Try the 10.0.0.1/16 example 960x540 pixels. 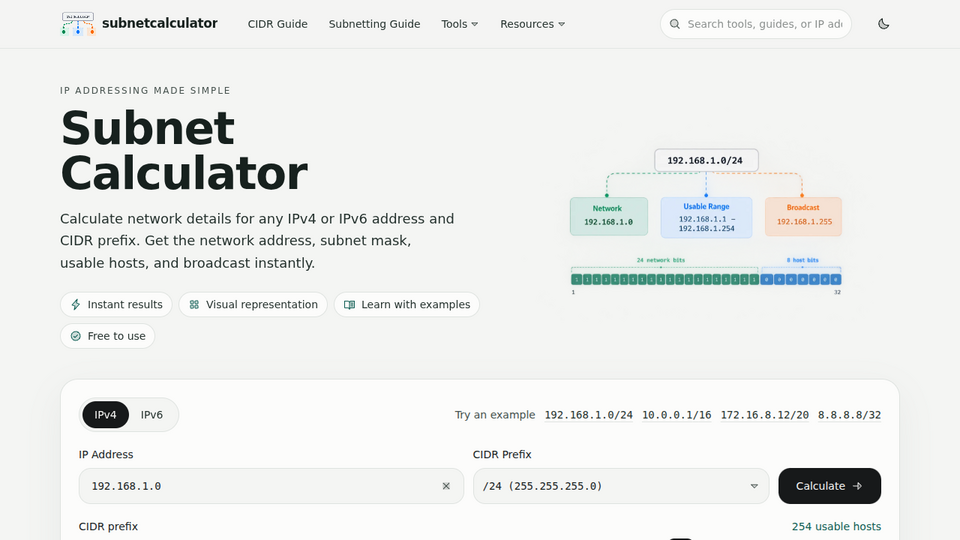[677, 414]
